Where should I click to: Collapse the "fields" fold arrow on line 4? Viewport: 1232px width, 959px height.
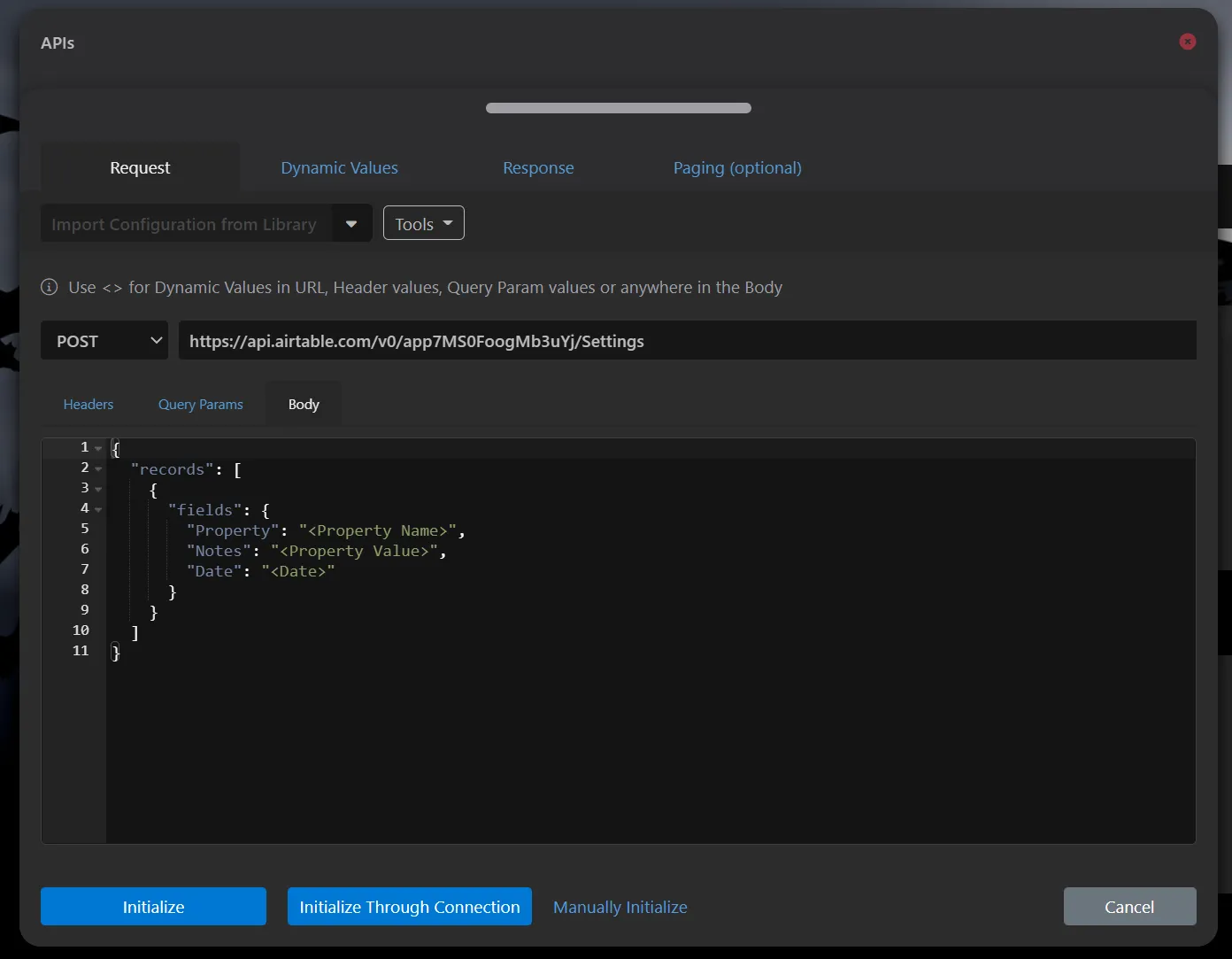[98, 509]
